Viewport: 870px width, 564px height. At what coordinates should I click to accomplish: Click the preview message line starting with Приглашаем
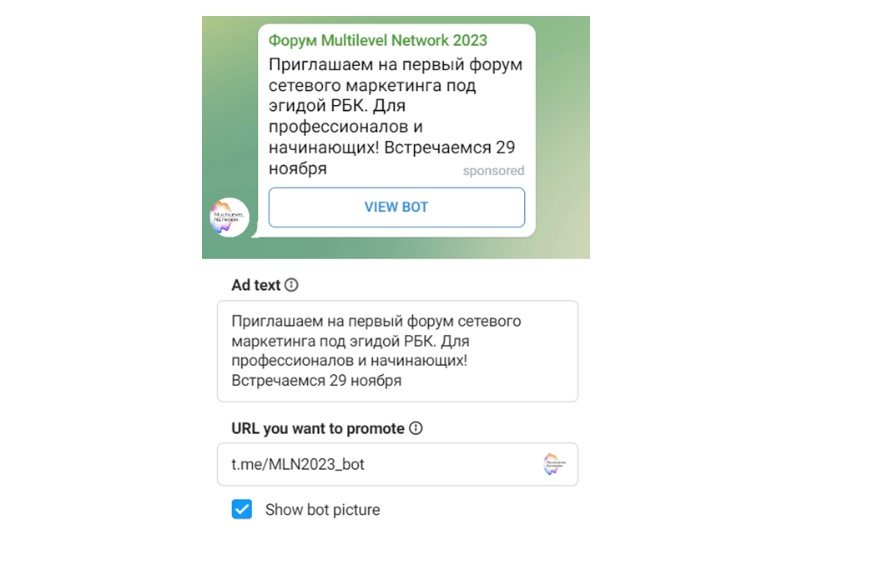[x=395, y=65]
